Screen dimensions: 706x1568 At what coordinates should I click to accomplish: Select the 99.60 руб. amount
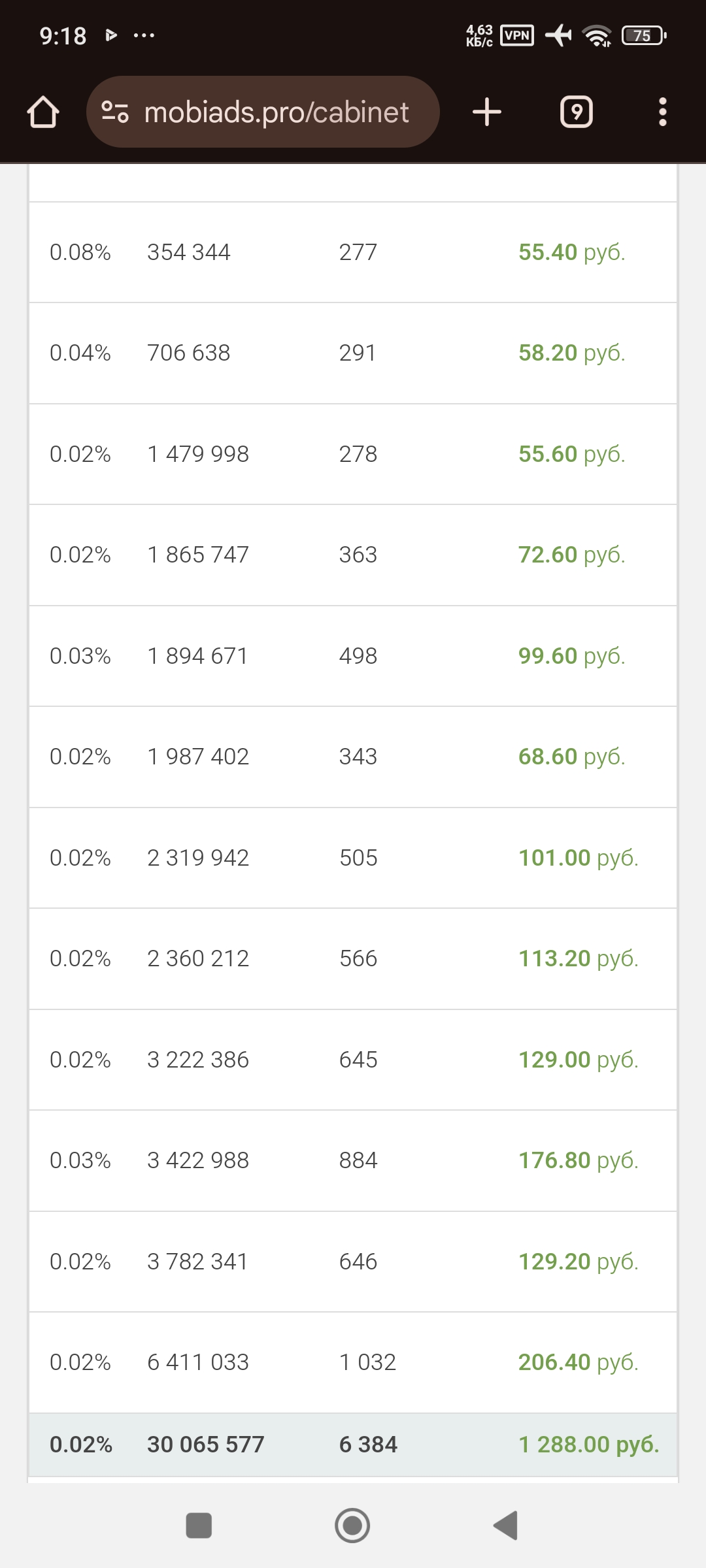pyautogui.click(x=571, y=656)
